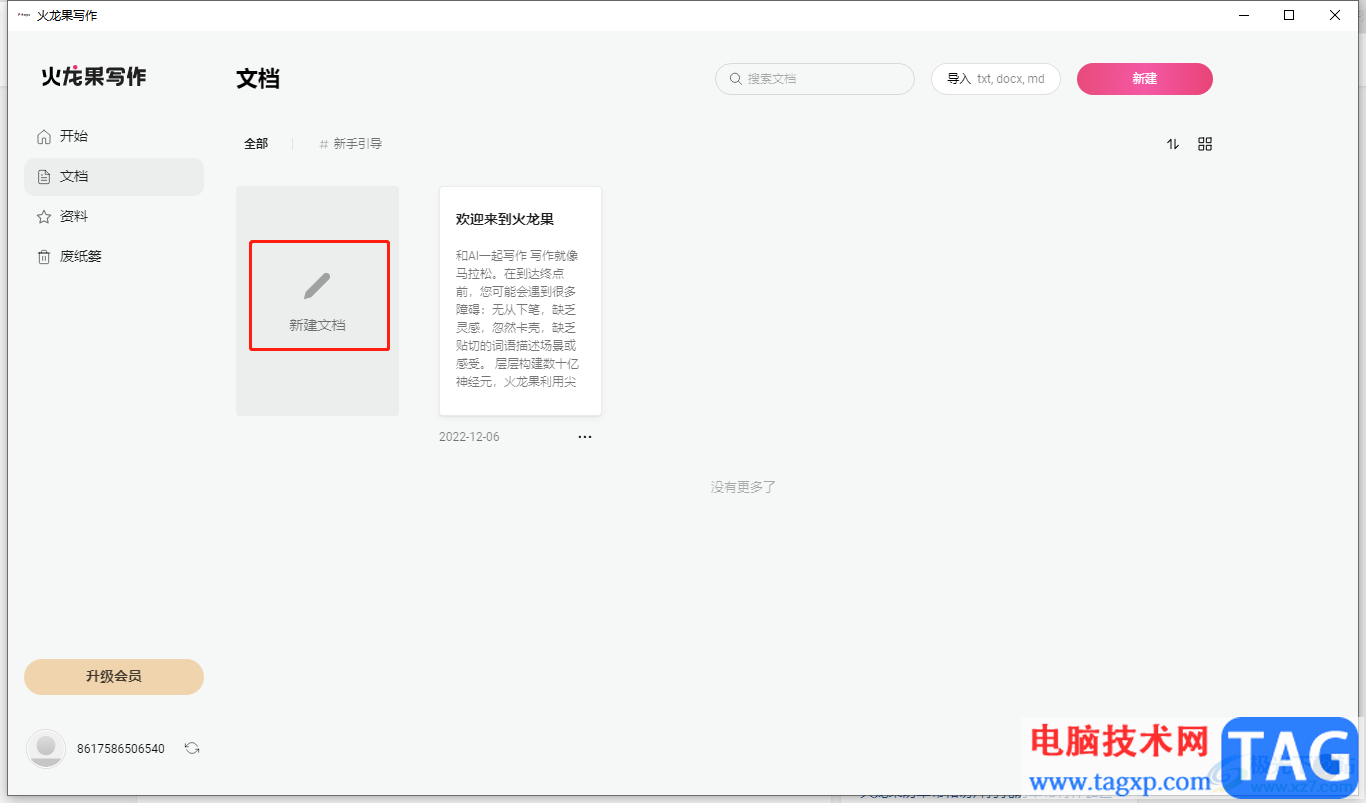Minimize the 火龙果写作 window

(1244, 15)
